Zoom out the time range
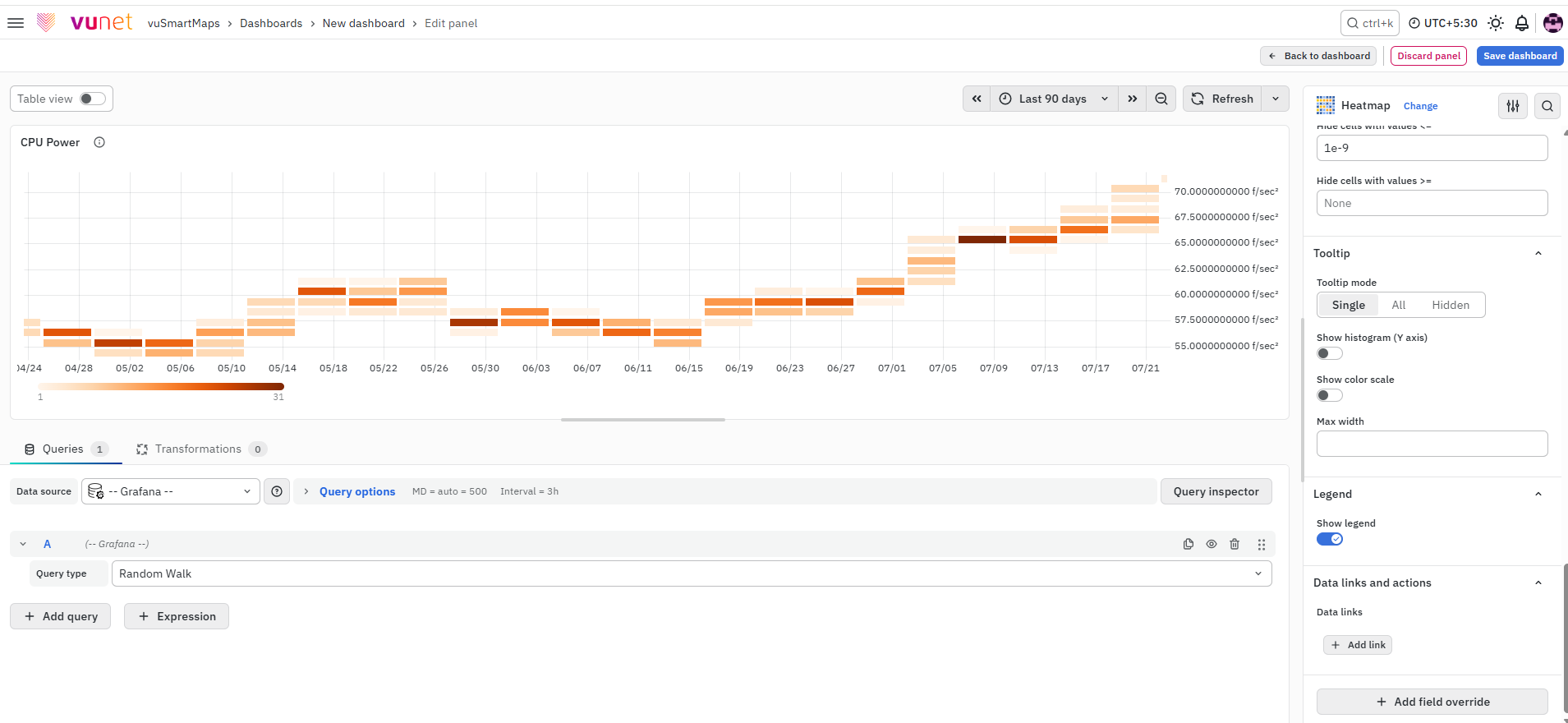 click(x=1161, y=99)
